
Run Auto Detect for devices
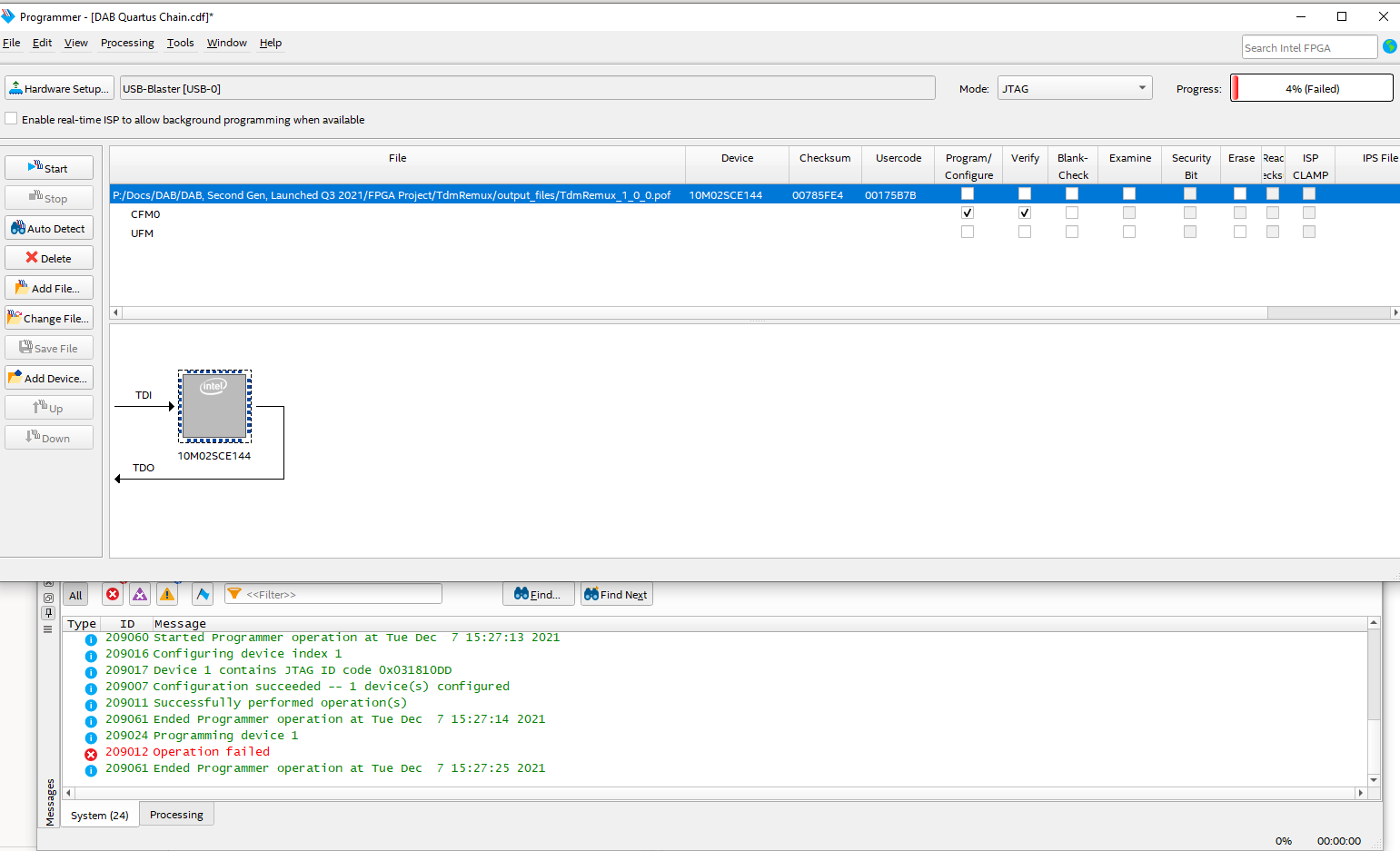coord(49,228)
